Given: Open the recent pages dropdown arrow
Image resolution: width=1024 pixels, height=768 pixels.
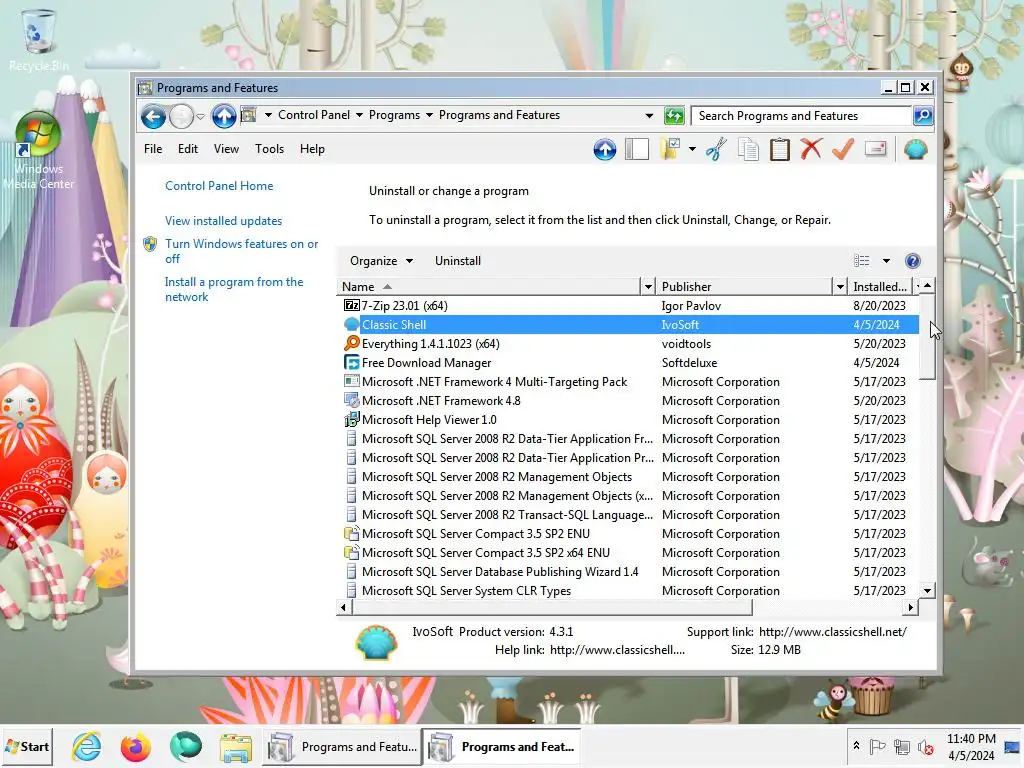Looking at the screenshot, I should point(200,117).
